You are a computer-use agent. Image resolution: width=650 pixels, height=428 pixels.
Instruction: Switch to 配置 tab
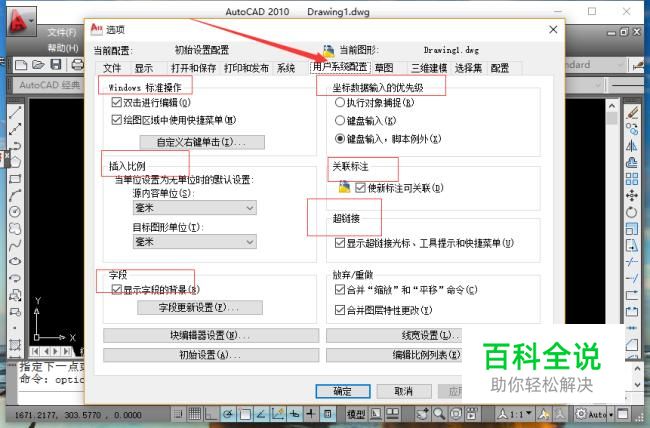click(x=500, y=68)
